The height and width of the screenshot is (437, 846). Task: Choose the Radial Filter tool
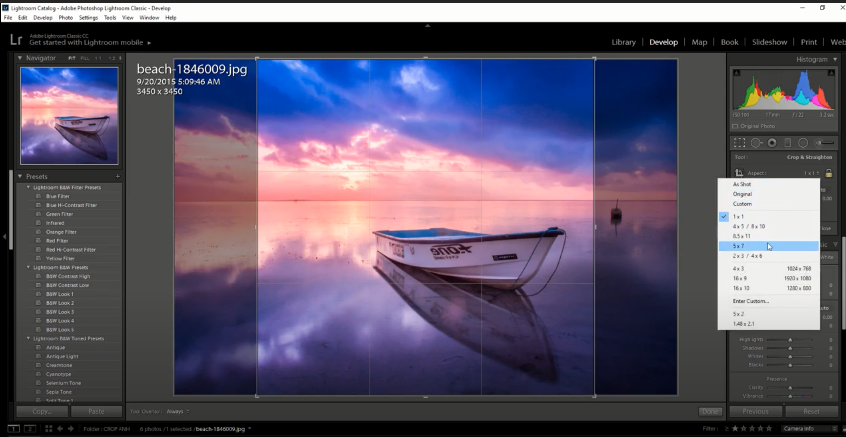pyautogui.click(x=802, y=143)
